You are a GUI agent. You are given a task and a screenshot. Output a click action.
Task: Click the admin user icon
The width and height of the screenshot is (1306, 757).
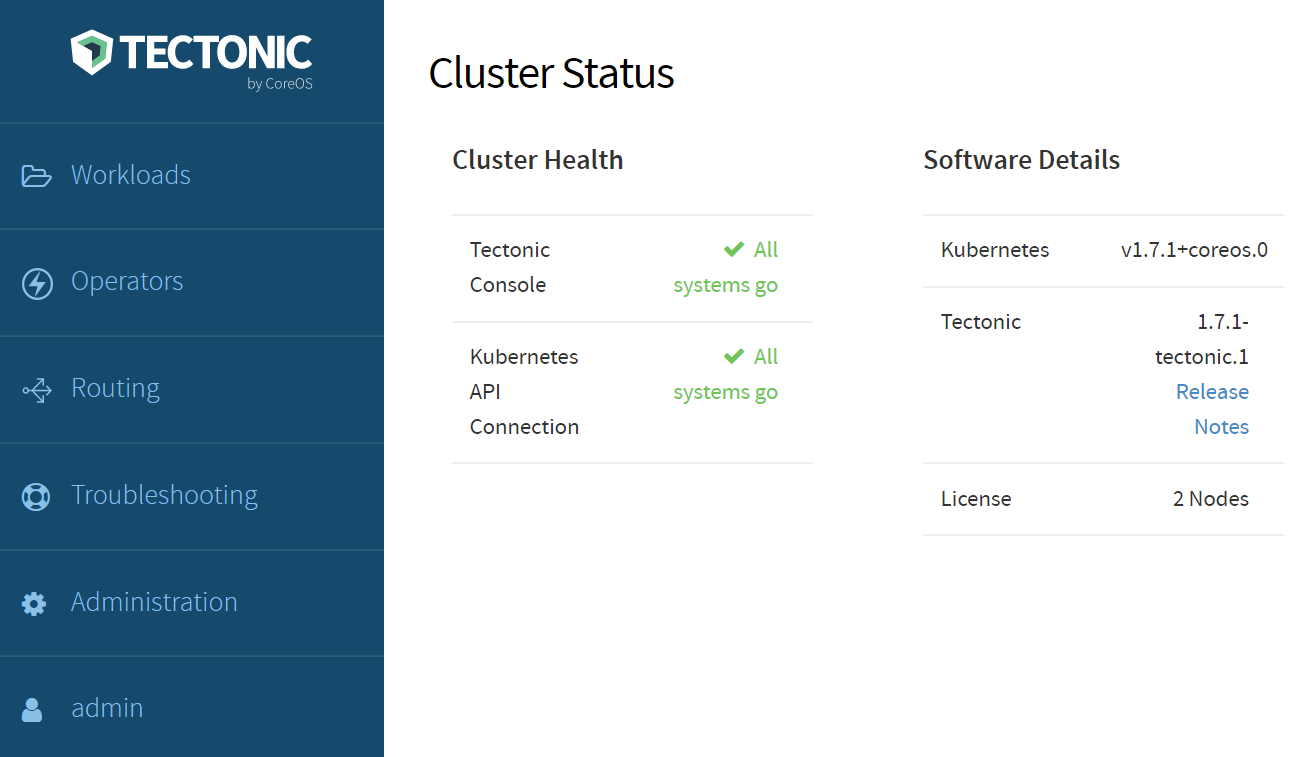[x=32, y=710]
